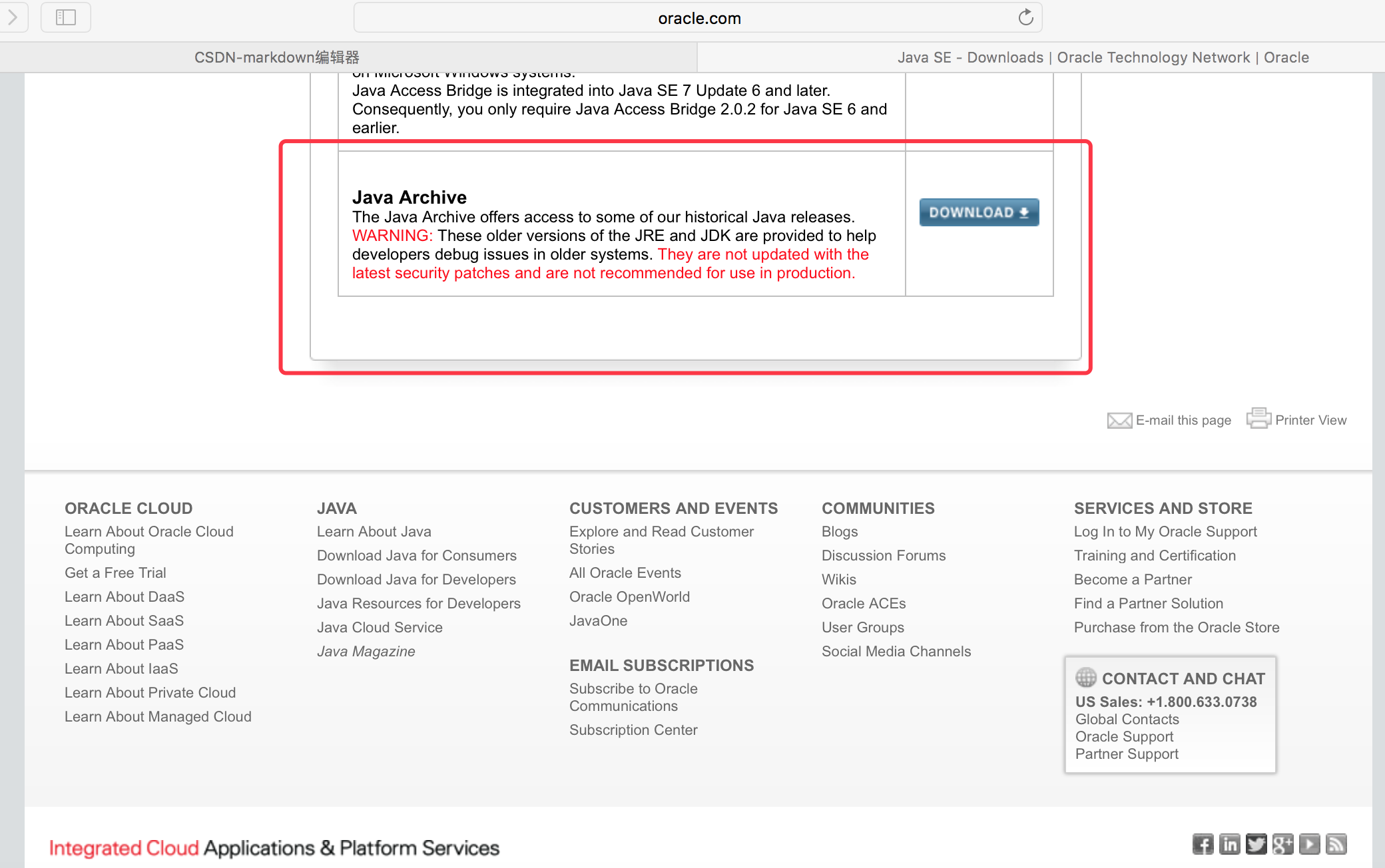Open the RSS feed icon

[x=1336, y=844]
